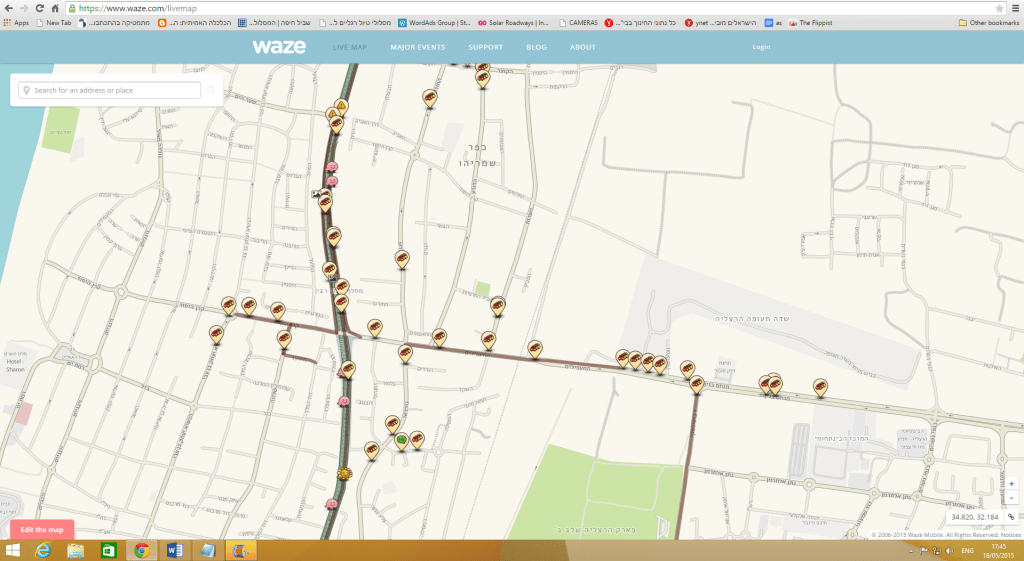Click the permalink chain icon beside coordinates
Screen dimensions: 1024x561
(x=1011, y=517)
